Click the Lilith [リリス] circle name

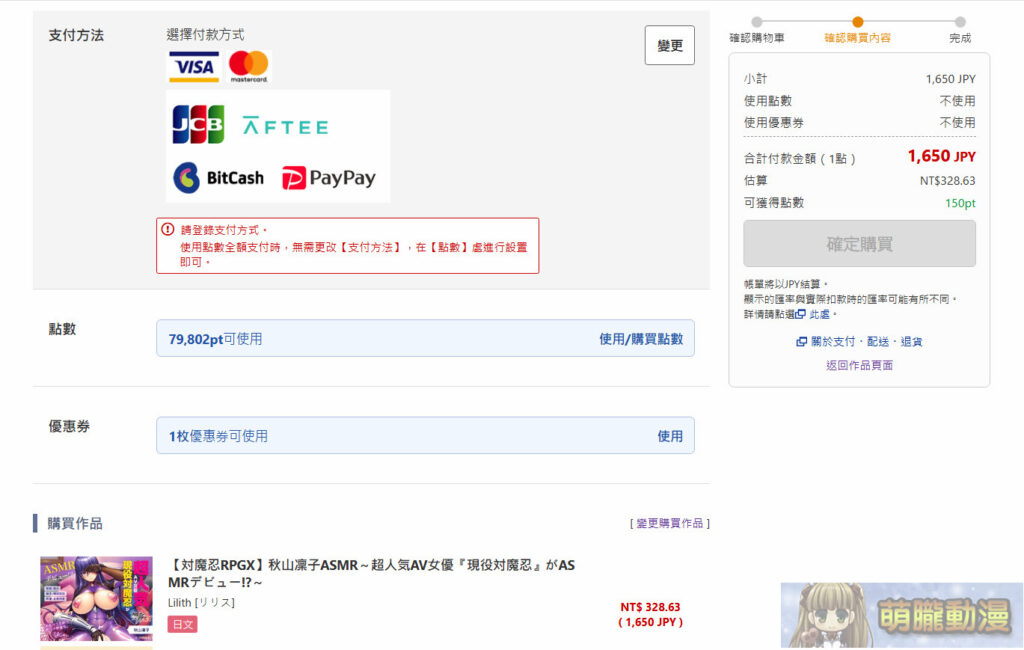point(201,602)
